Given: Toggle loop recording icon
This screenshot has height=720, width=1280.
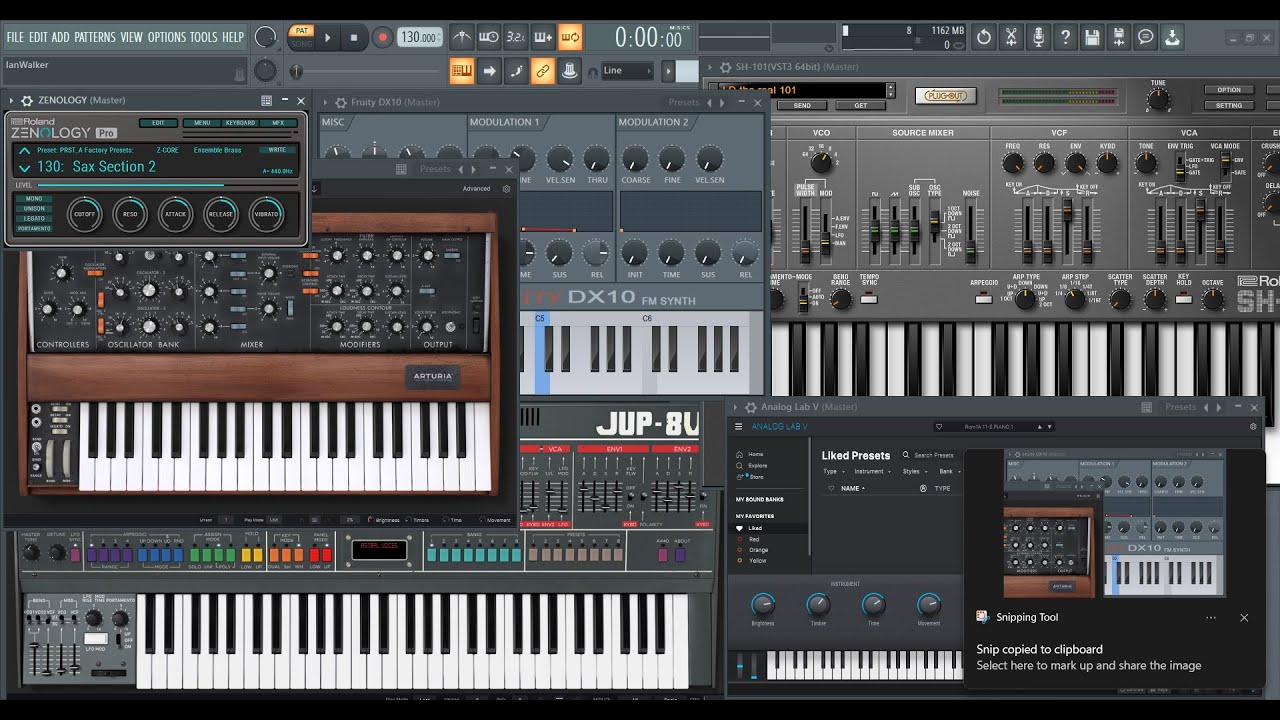Looking at the screenshot, I should [570, 38].
